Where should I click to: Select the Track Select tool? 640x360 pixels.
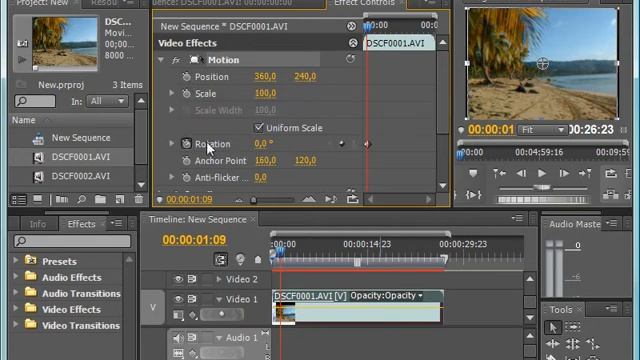pyautogui.click(x=573, y=327)
